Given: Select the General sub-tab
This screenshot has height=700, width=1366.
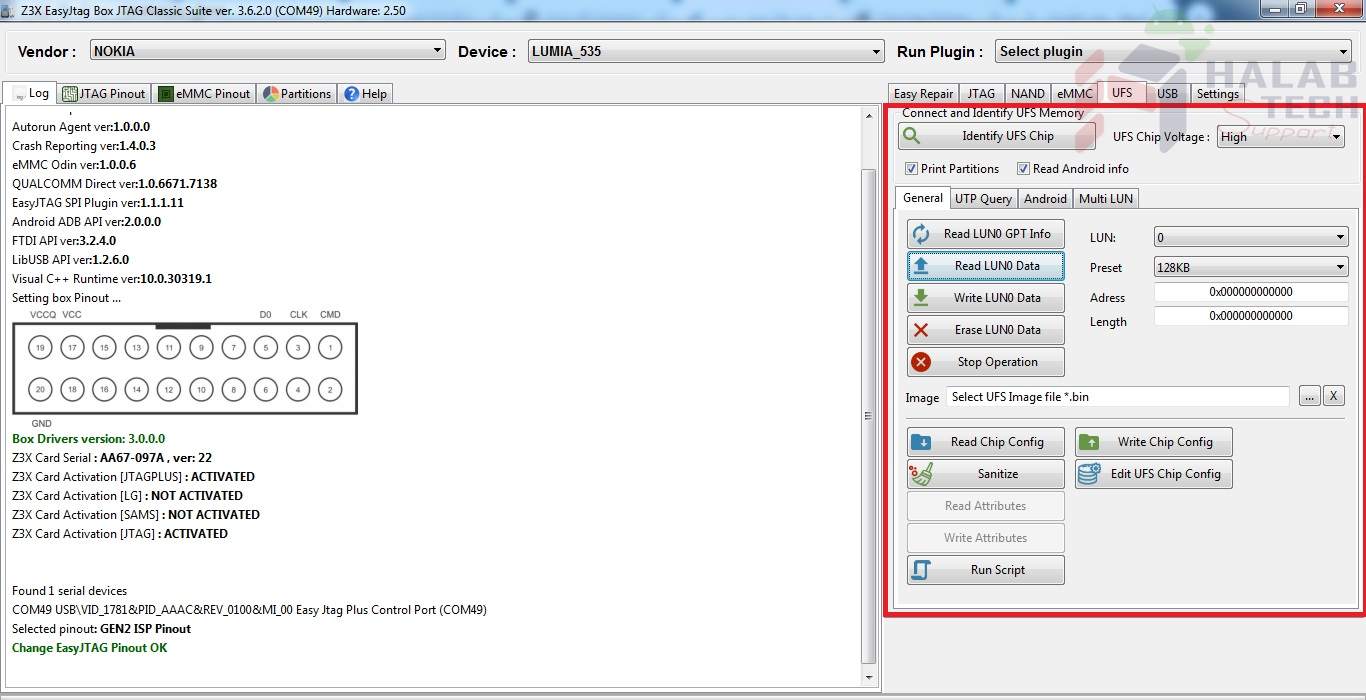Looking at the screenshot, I should click(923, 197).
